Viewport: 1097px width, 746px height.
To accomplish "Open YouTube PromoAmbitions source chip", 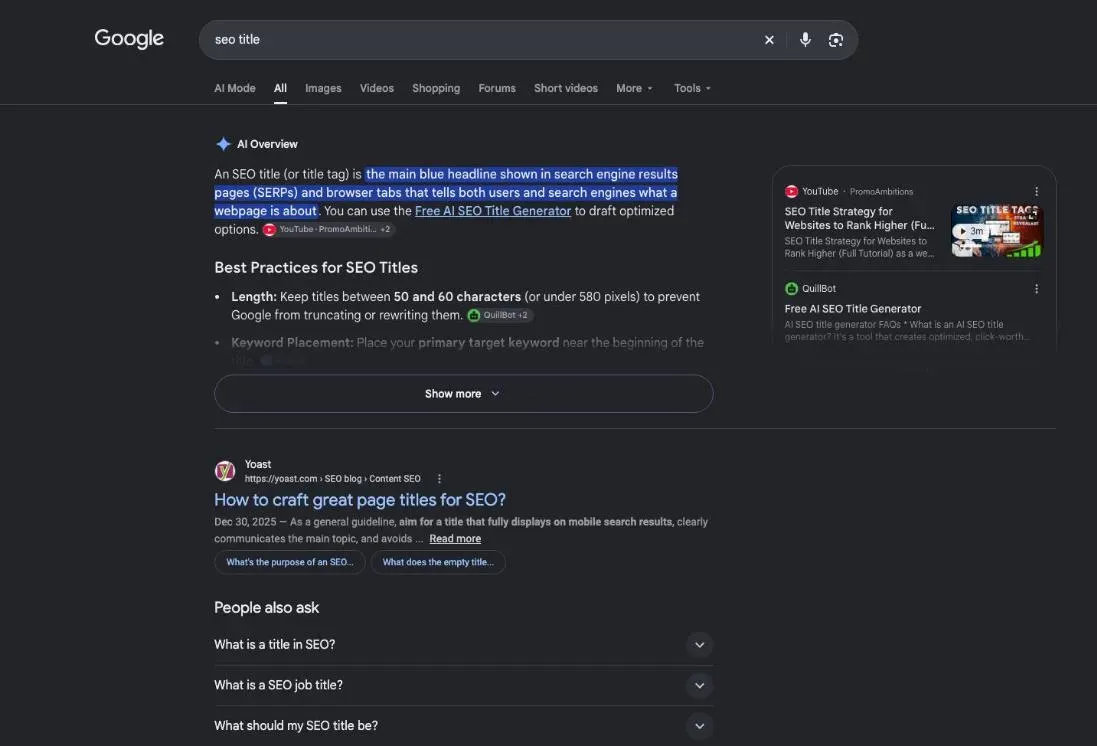I will click(328, 230).
